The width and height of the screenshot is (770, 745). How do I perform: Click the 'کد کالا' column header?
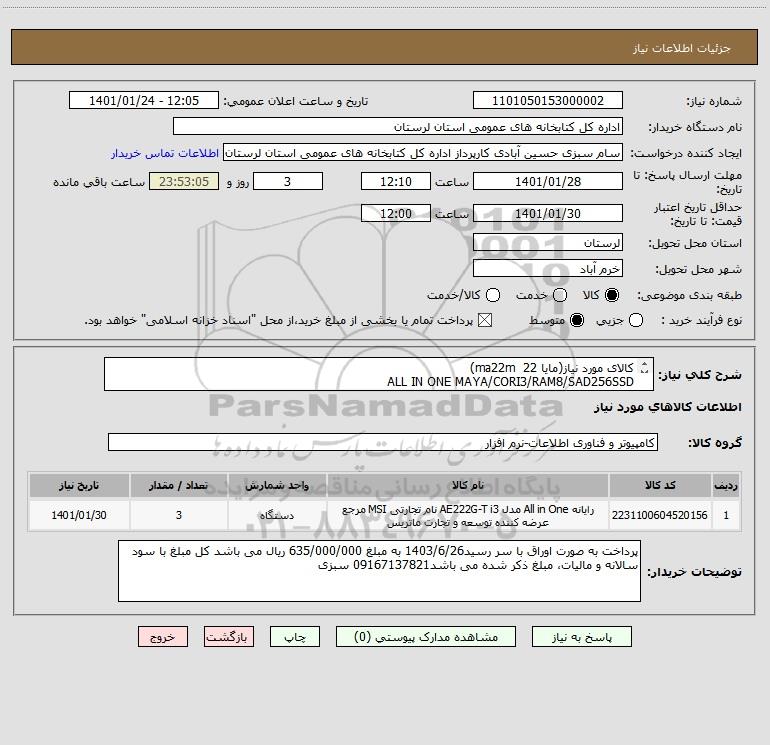[x=660, y=485]
